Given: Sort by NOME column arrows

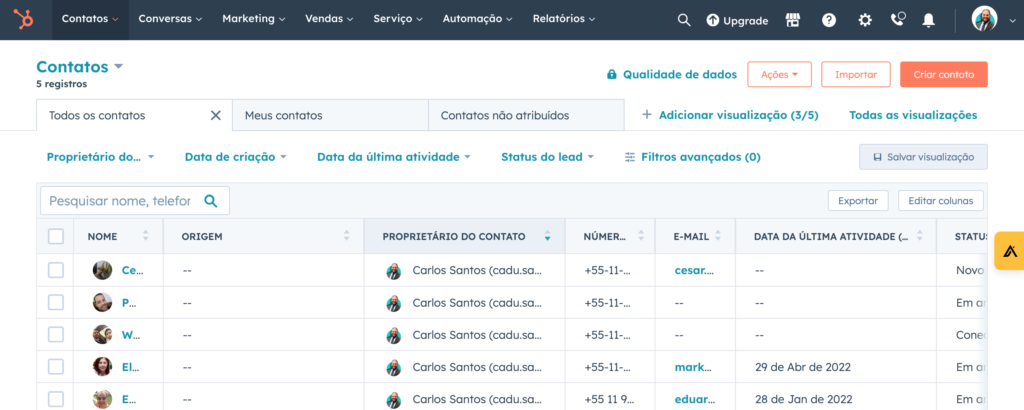Looking at the screenshot, I should (x=145, y=236).
